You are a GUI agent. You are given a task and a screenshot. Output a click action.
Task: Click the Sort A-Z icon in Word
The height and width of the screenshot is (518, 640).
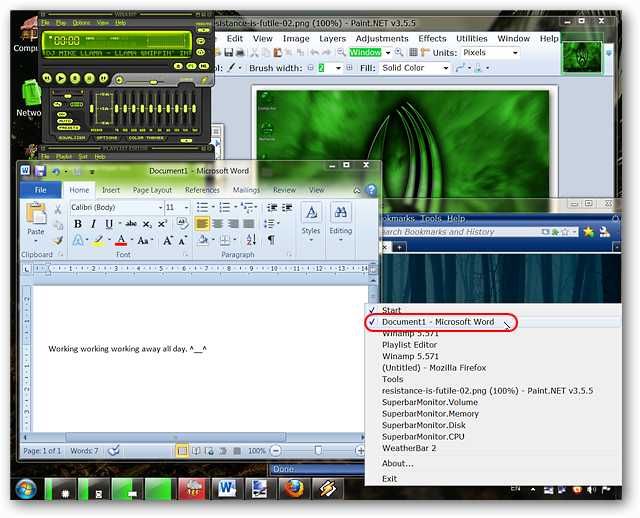pyautogui.click(x=251, y=240)
